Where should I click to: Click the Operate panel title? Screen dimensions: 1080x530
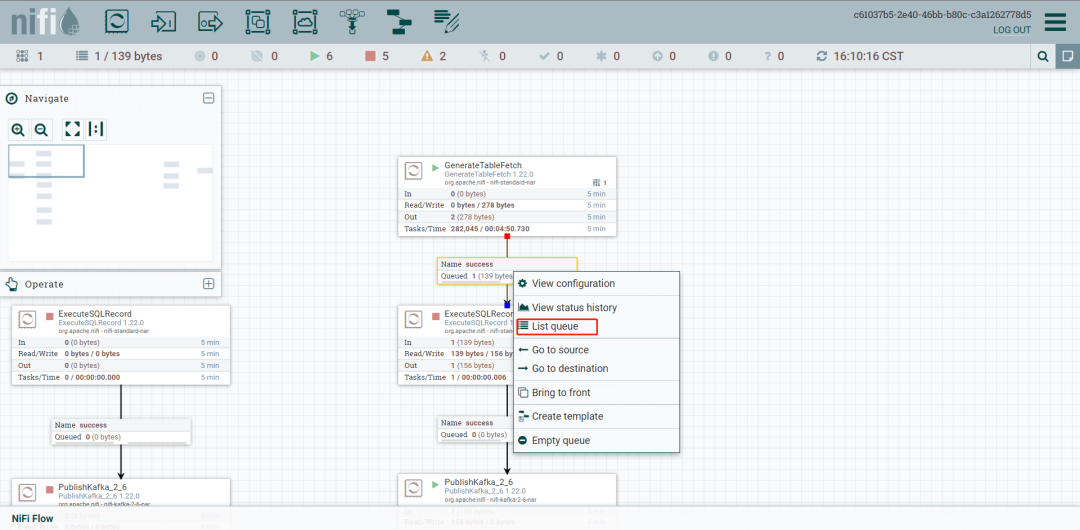pos(44,284)
